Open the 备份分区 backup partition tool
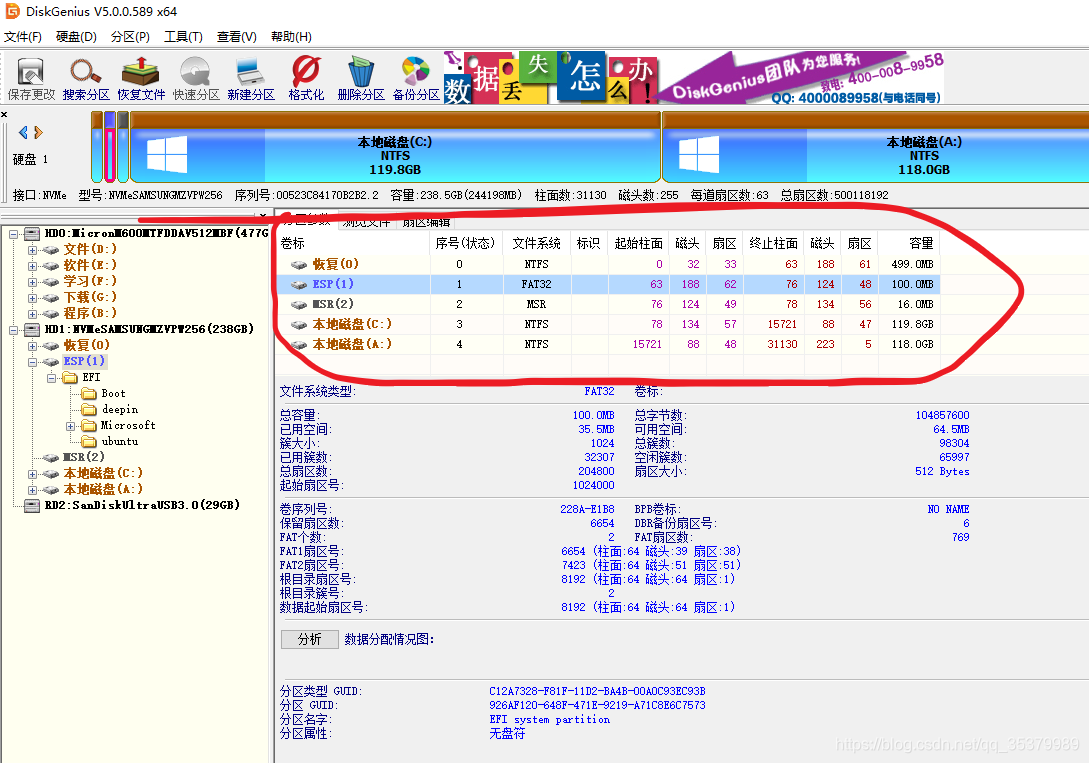Image resolution: width=1089 pixels, height=763 pixels. pyautogui.click(x=416, y=78)
